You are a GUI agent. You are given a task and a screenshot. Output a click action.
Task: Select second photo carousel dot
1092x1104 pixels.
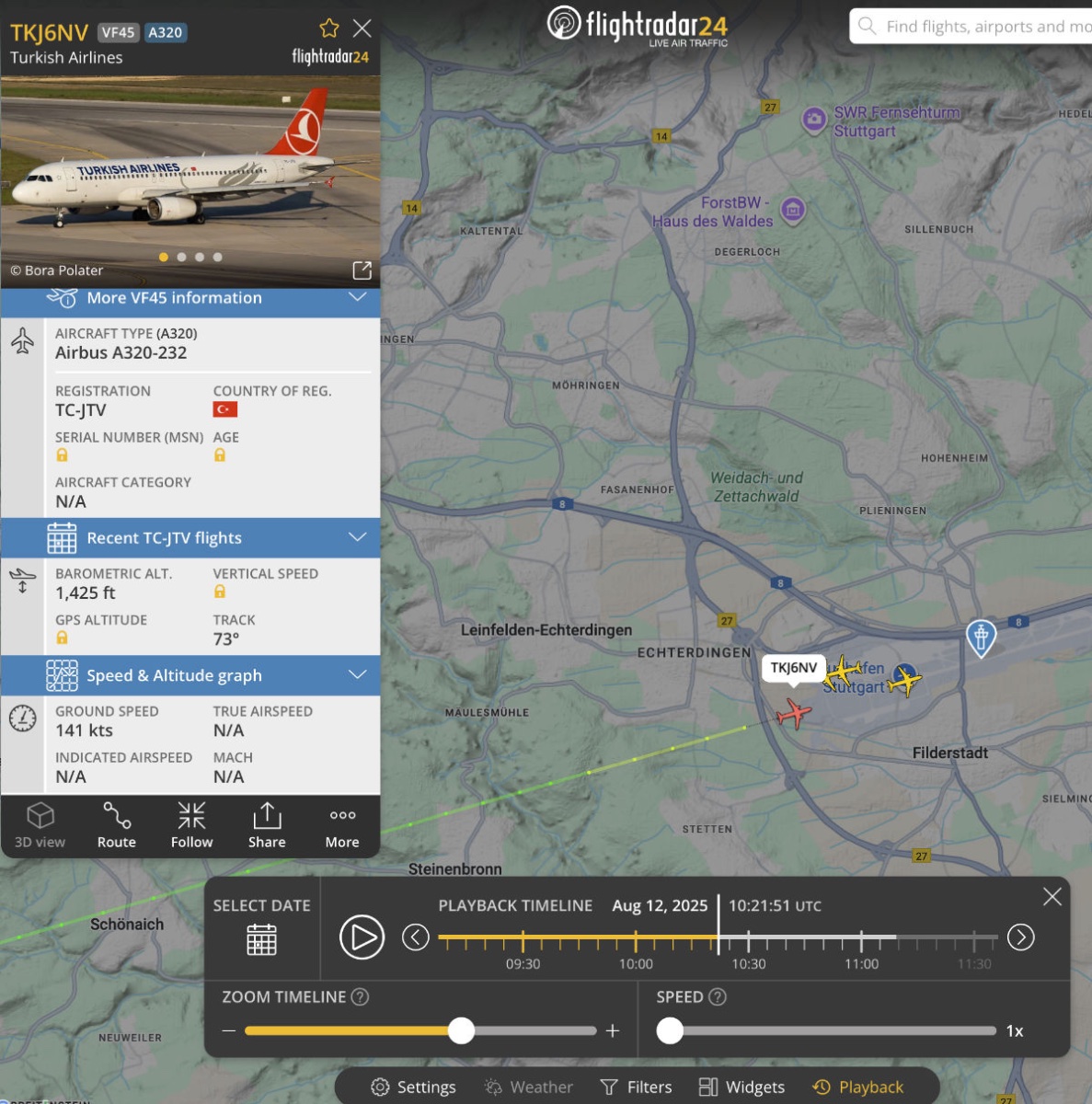181,258
